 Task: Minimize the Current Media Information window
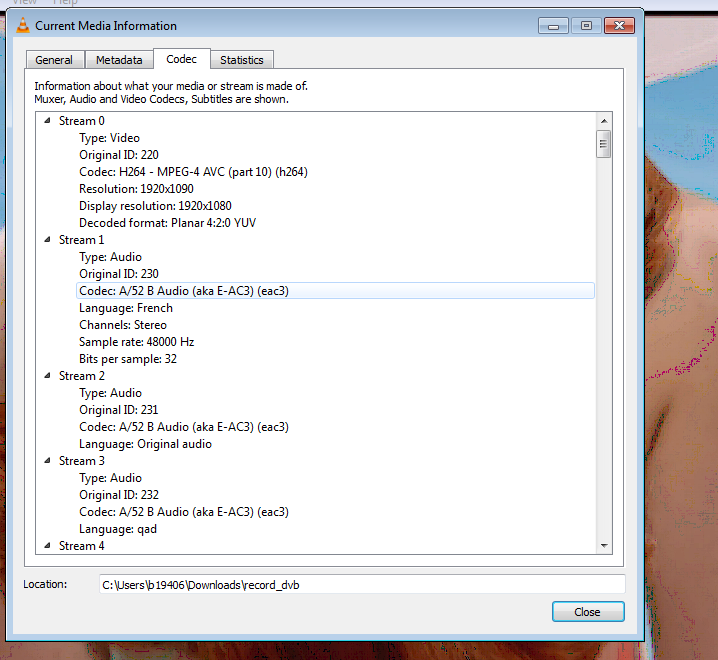(554, 26)
